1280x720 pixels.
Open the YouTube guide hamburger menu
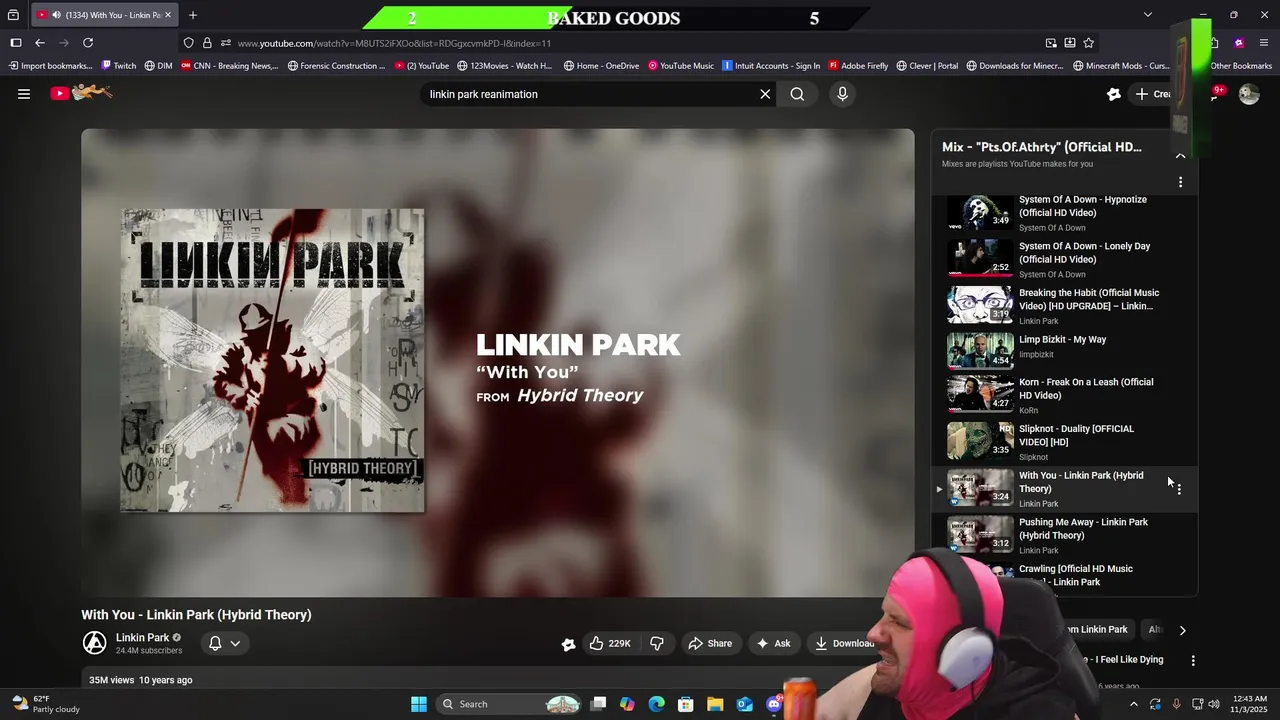pyautogui.click(x=24, y=94)
